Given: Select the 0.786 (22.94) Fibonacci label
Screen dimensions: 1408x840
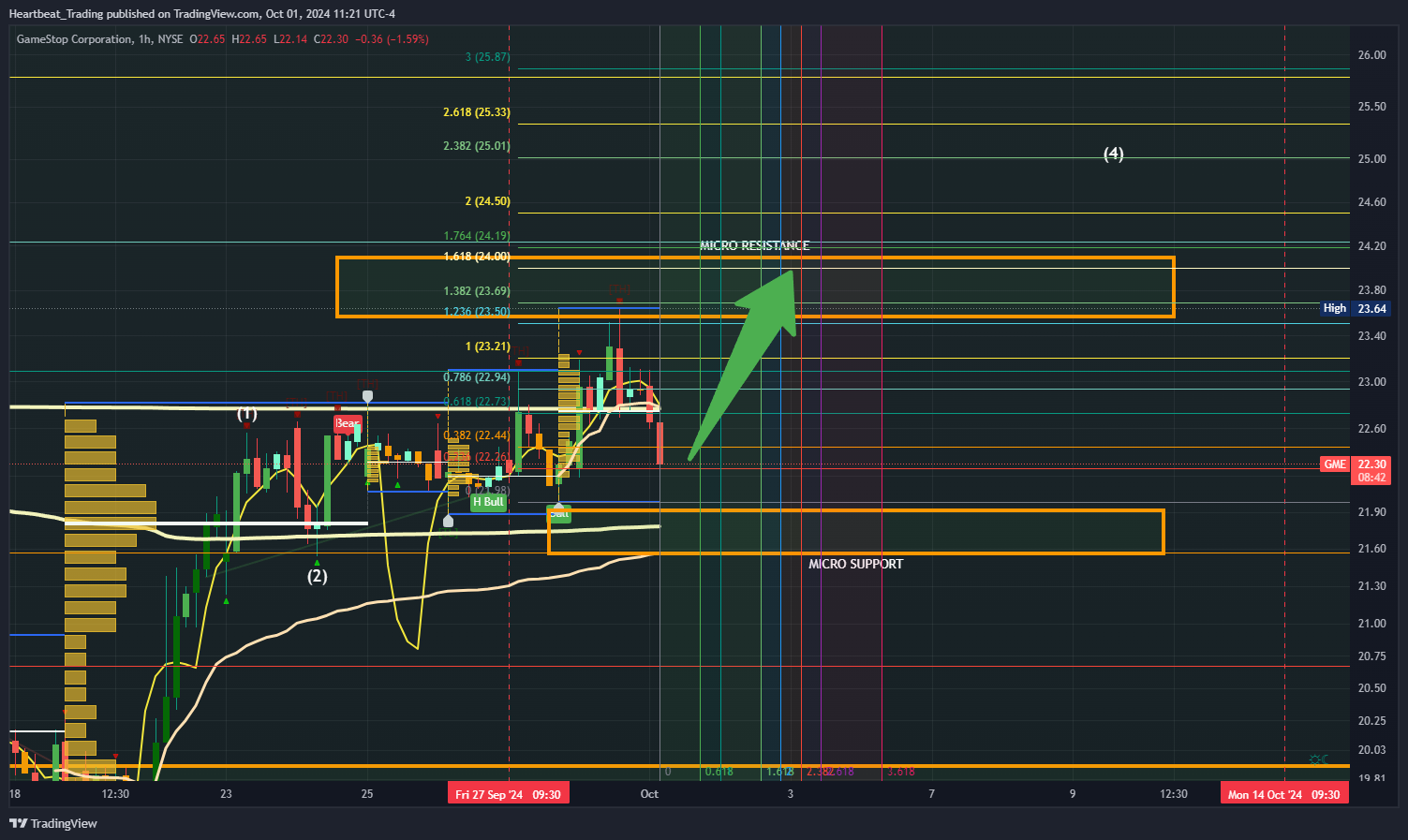Looking at the screenshot, I should [477, 377].
